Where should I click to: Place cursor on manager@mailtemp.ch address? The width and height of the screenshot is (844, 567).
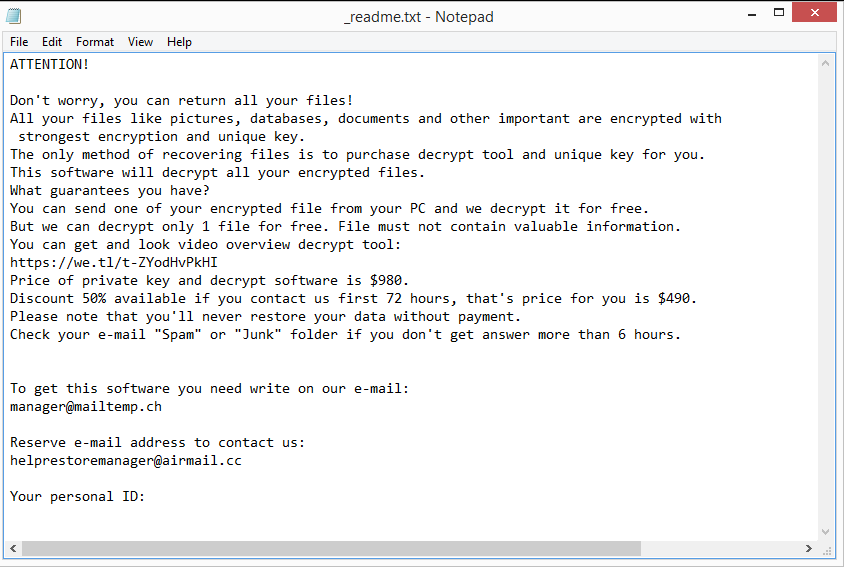[86, 407]
